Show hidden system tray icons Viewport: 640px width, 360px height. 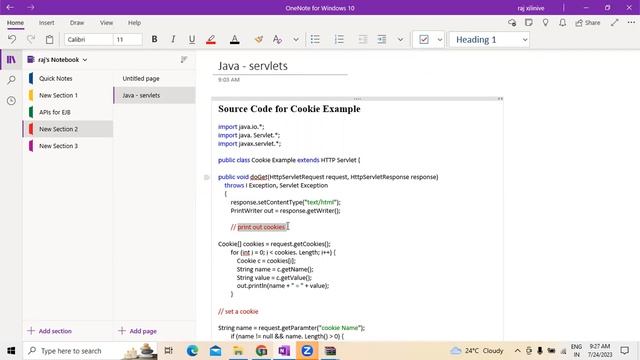pos(517,351)
